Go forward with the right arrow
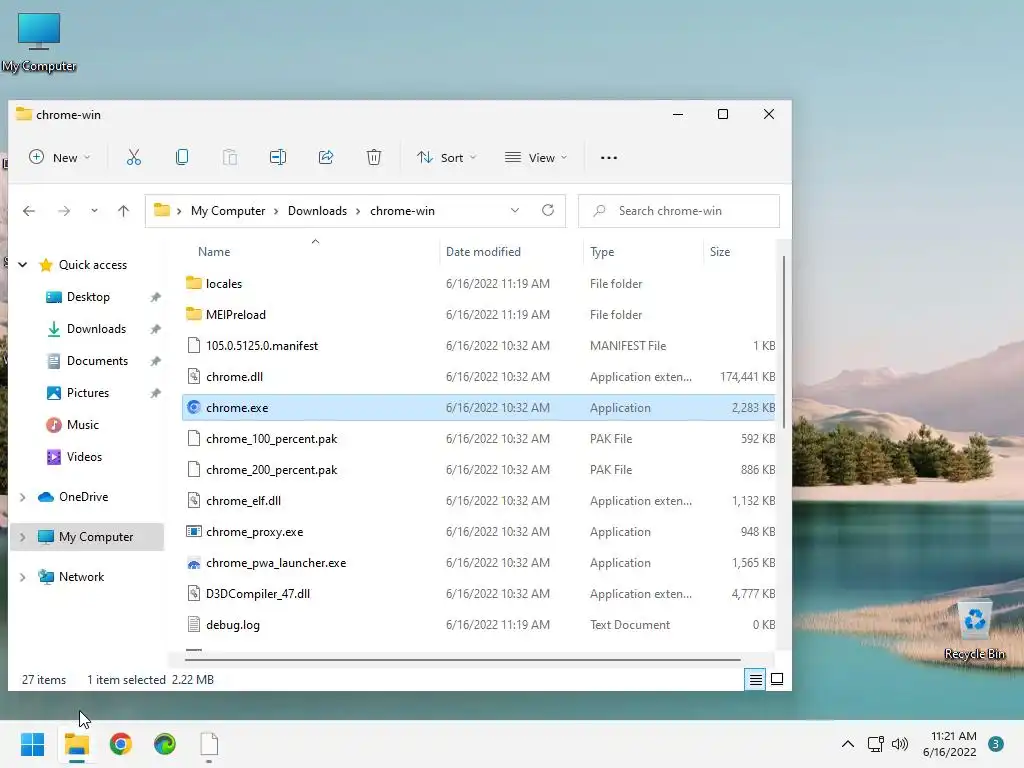Viewport: 1024px width, 768px height. pyautogui.click(x=64, y=211)
